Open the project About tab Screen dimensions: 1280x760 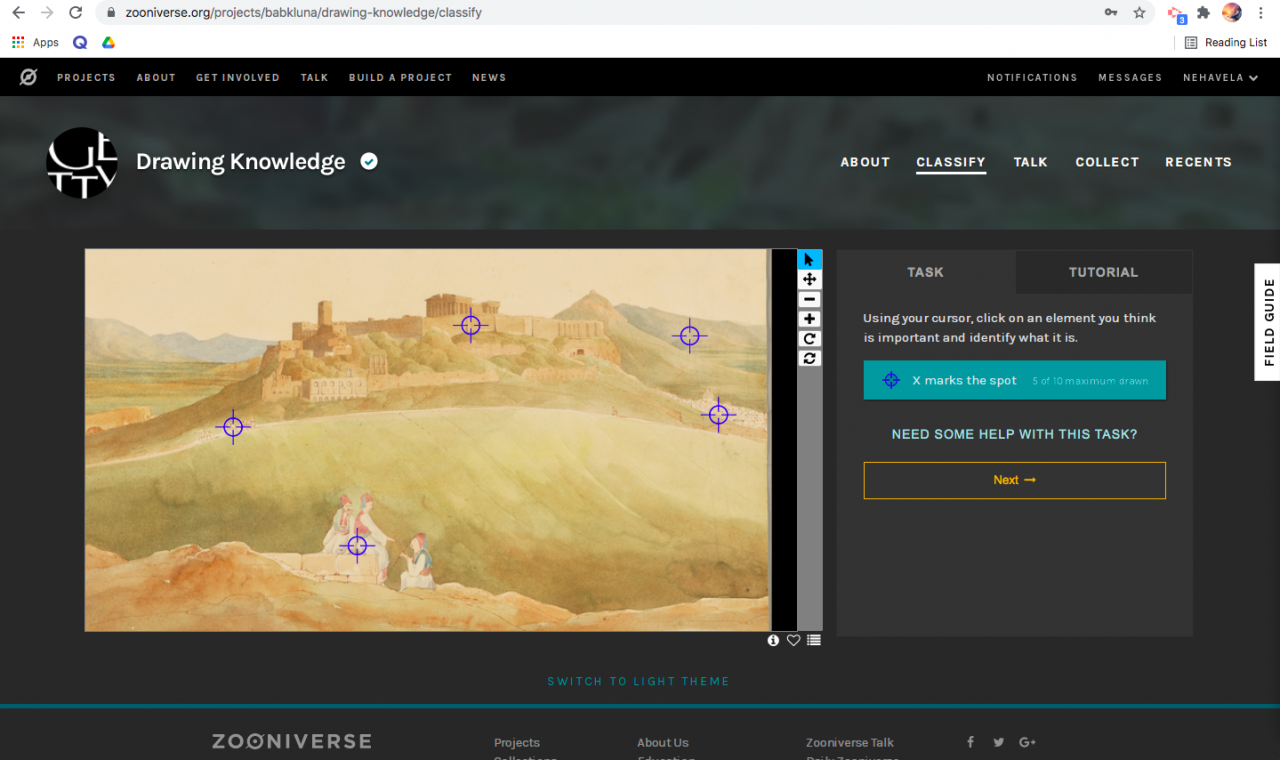(865, 162)
